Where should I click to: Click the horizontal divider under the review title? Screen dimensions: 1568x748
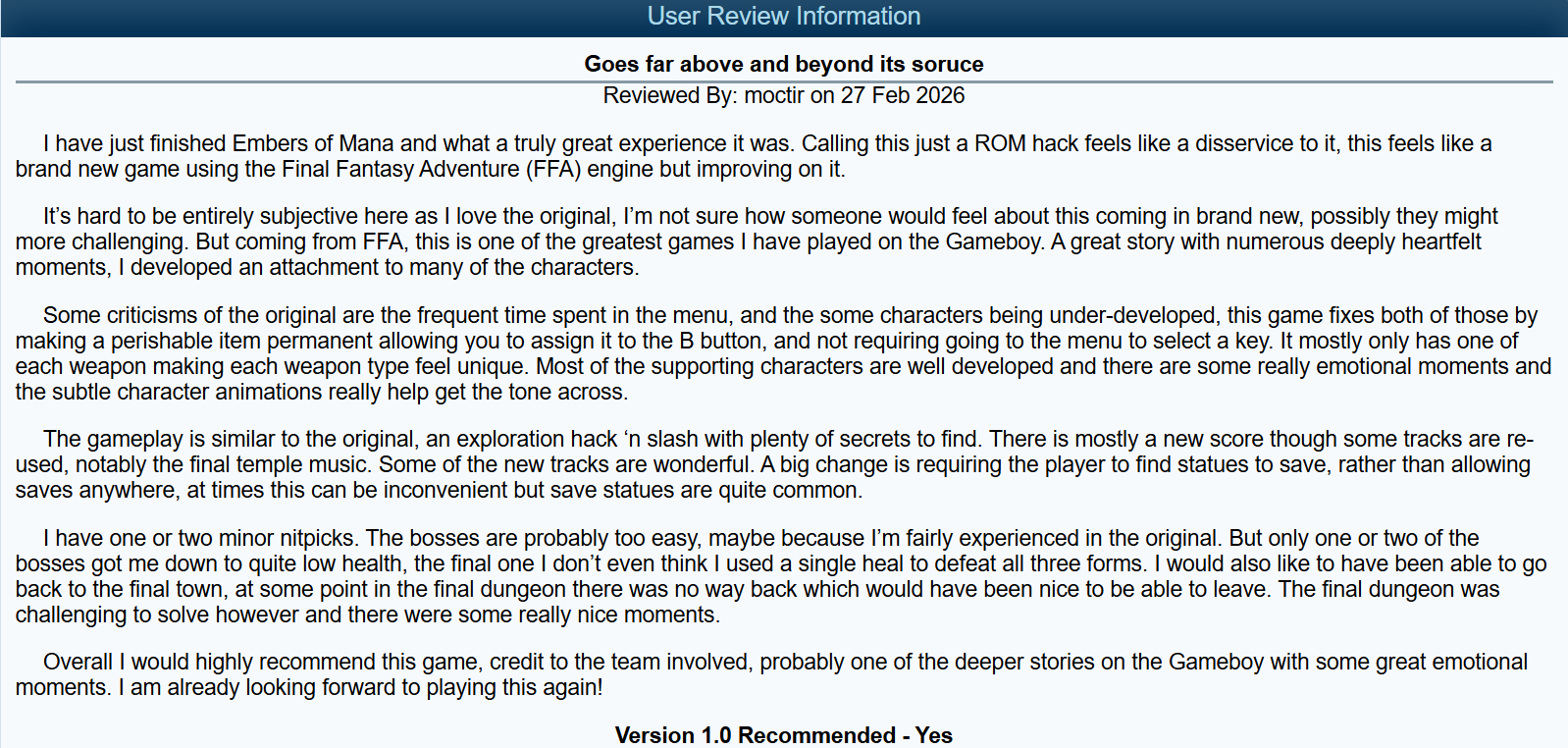pos(784,81)
